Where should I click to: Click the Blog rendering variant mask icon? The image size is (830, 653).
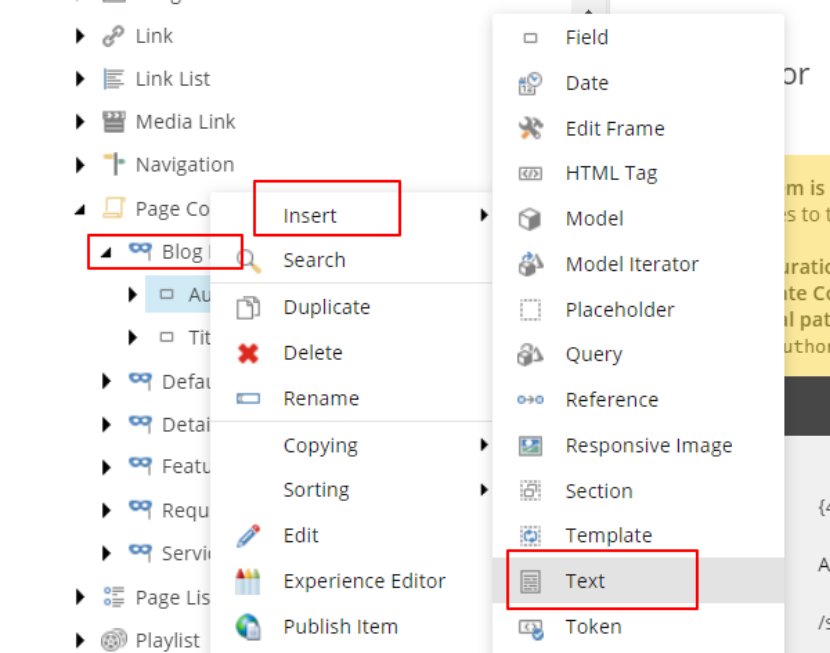click(x=140, y=250)
